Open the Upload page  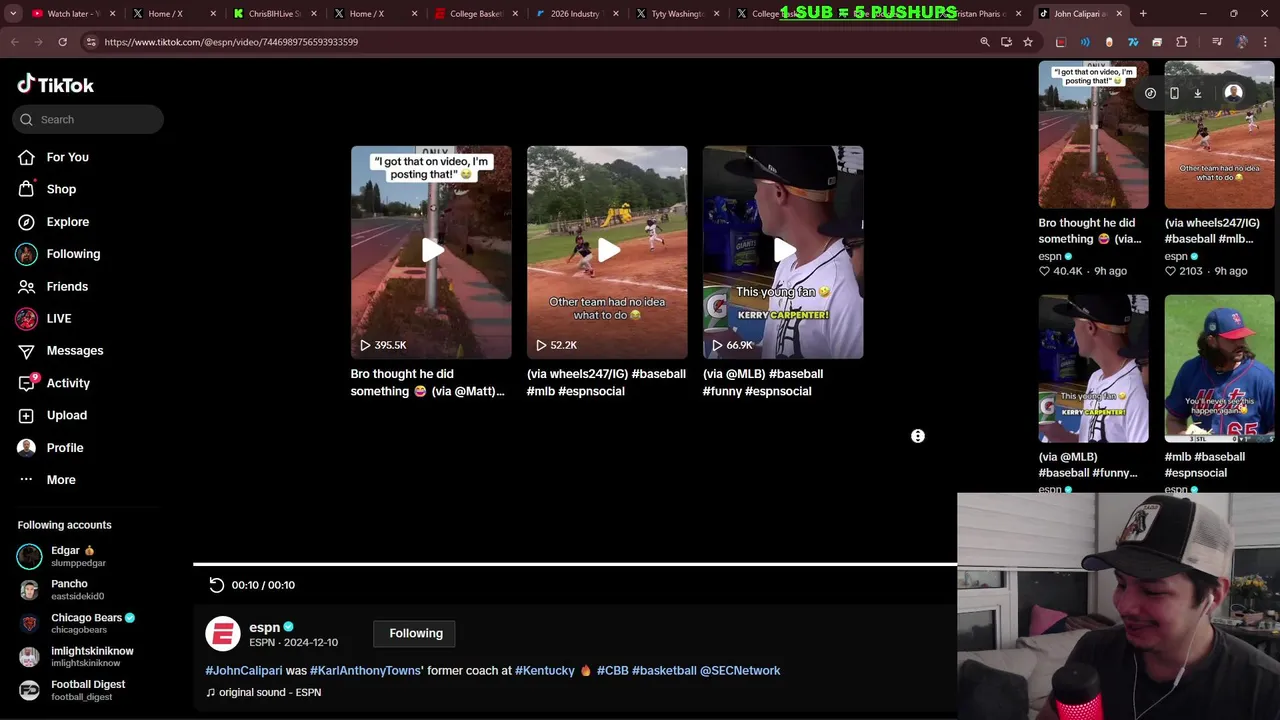[66, 415]
